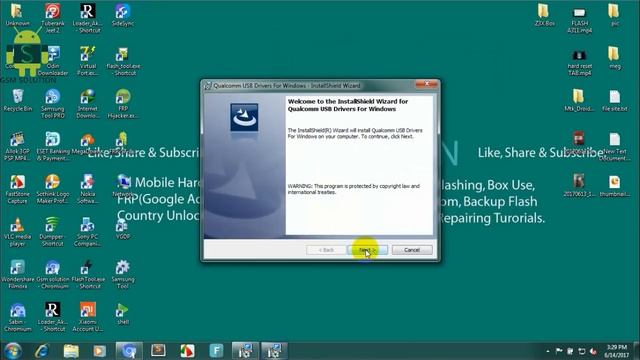The height and width of the screenshot is (360, 640).
Task: Select the ESET Banking & Payment icon
Action: [53, 147]
